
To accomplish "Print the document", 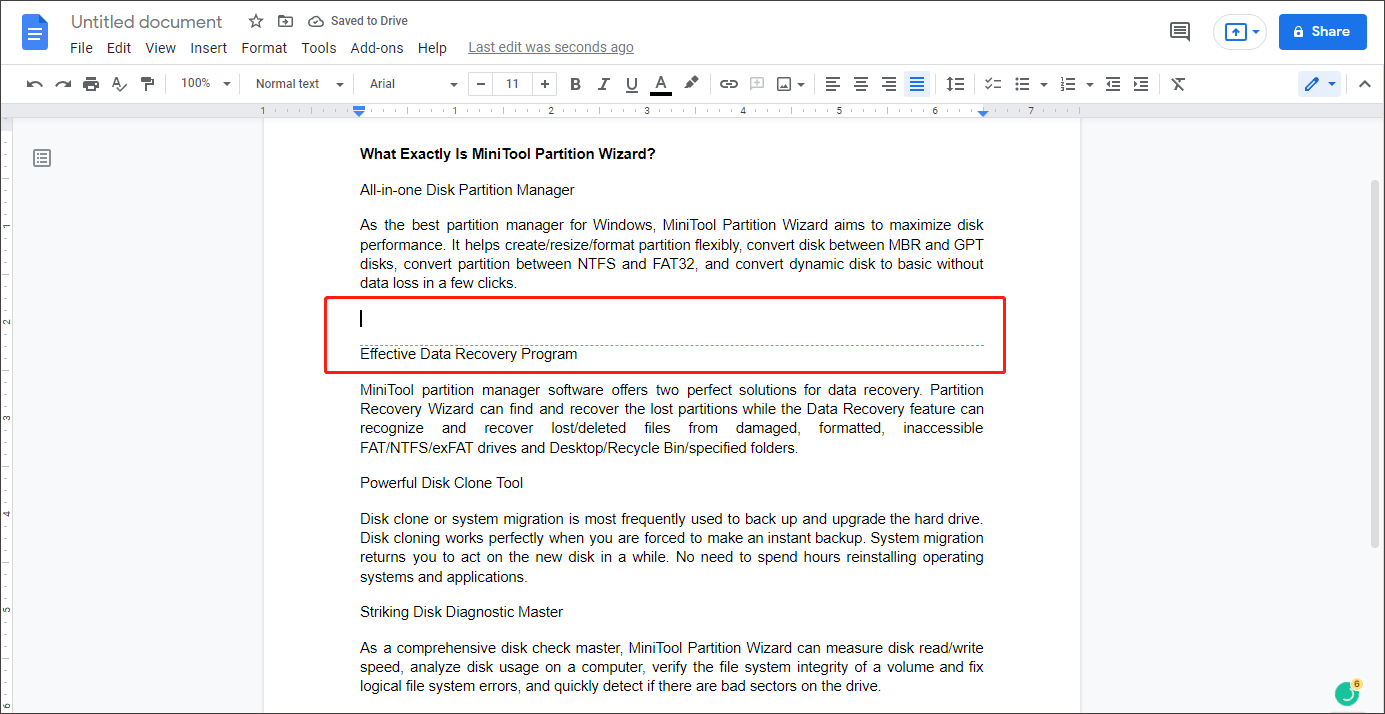I will tap(91, 84).
